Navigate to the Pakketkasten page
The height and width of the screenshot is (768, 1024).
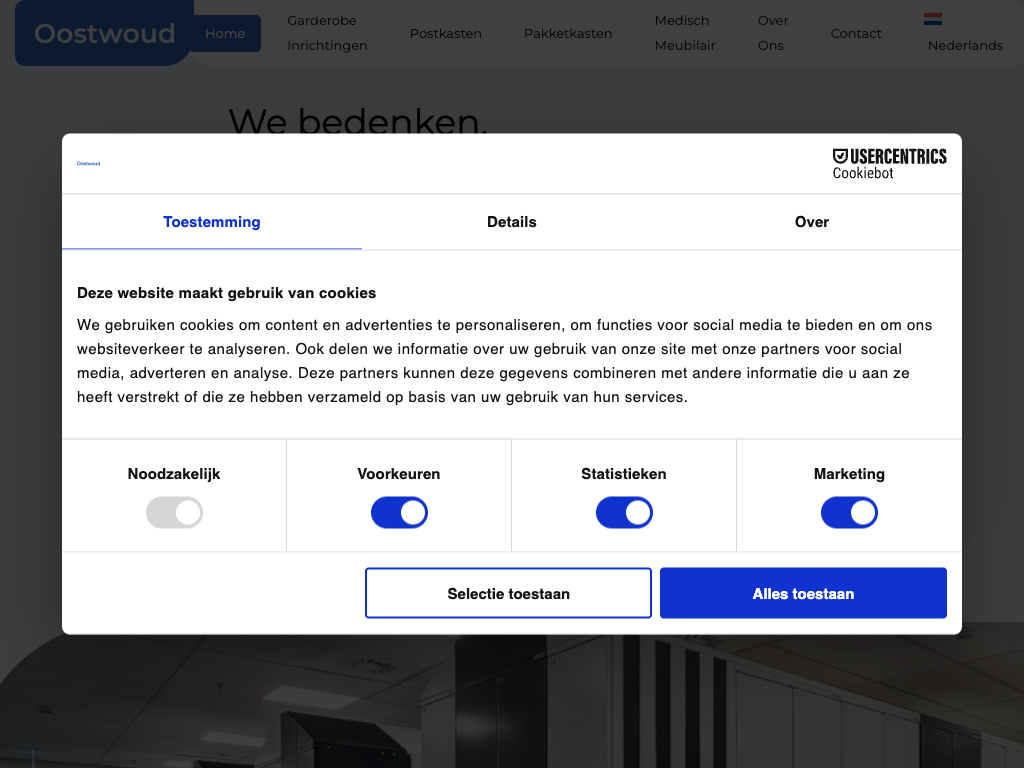tap(568, 33)
